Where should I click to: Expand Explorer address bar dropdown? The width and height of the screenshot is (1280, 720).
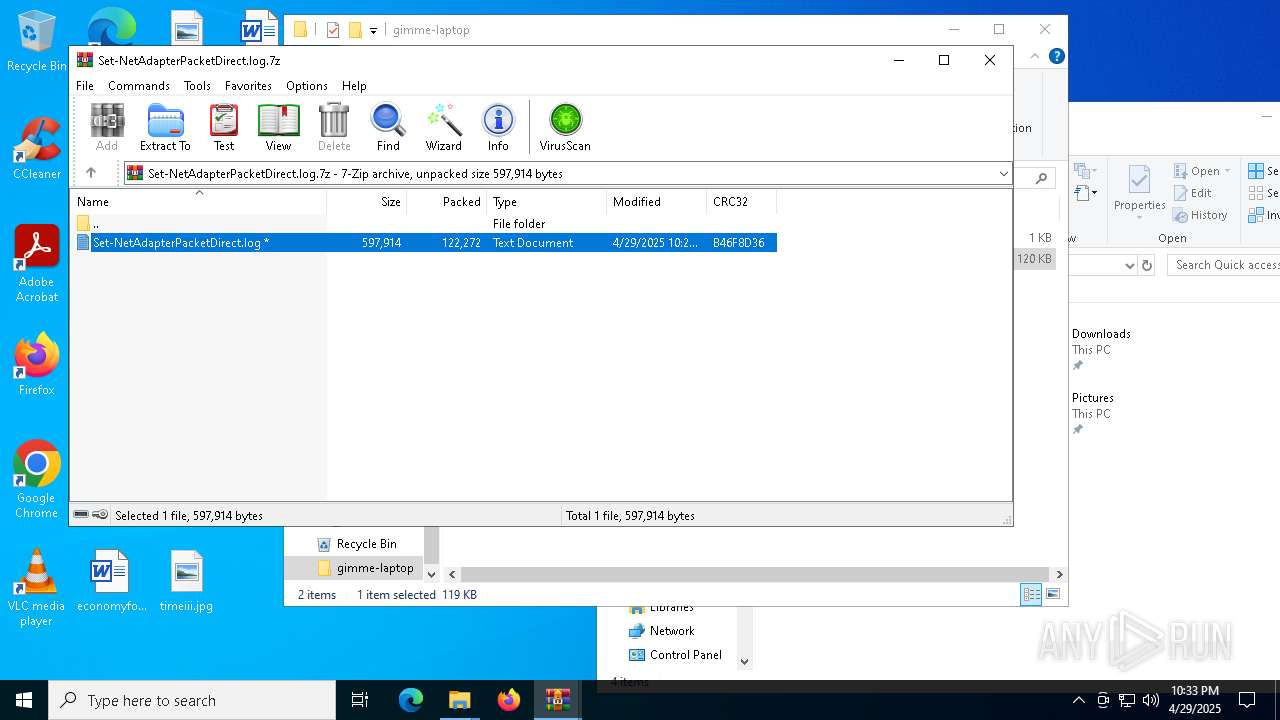point(1130,265)
